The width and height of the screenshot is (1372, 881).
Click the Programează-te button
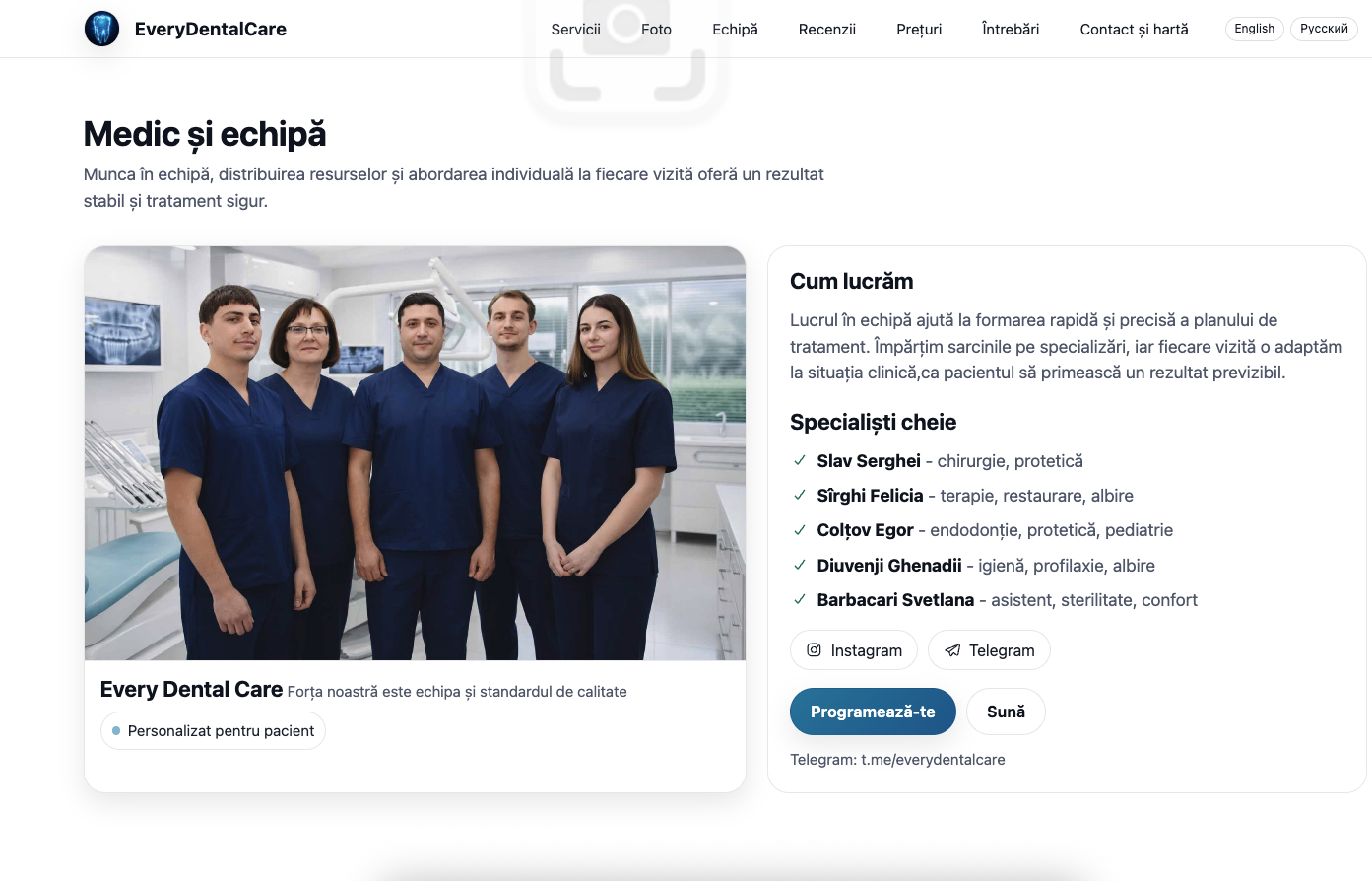[x=873, y=712]
